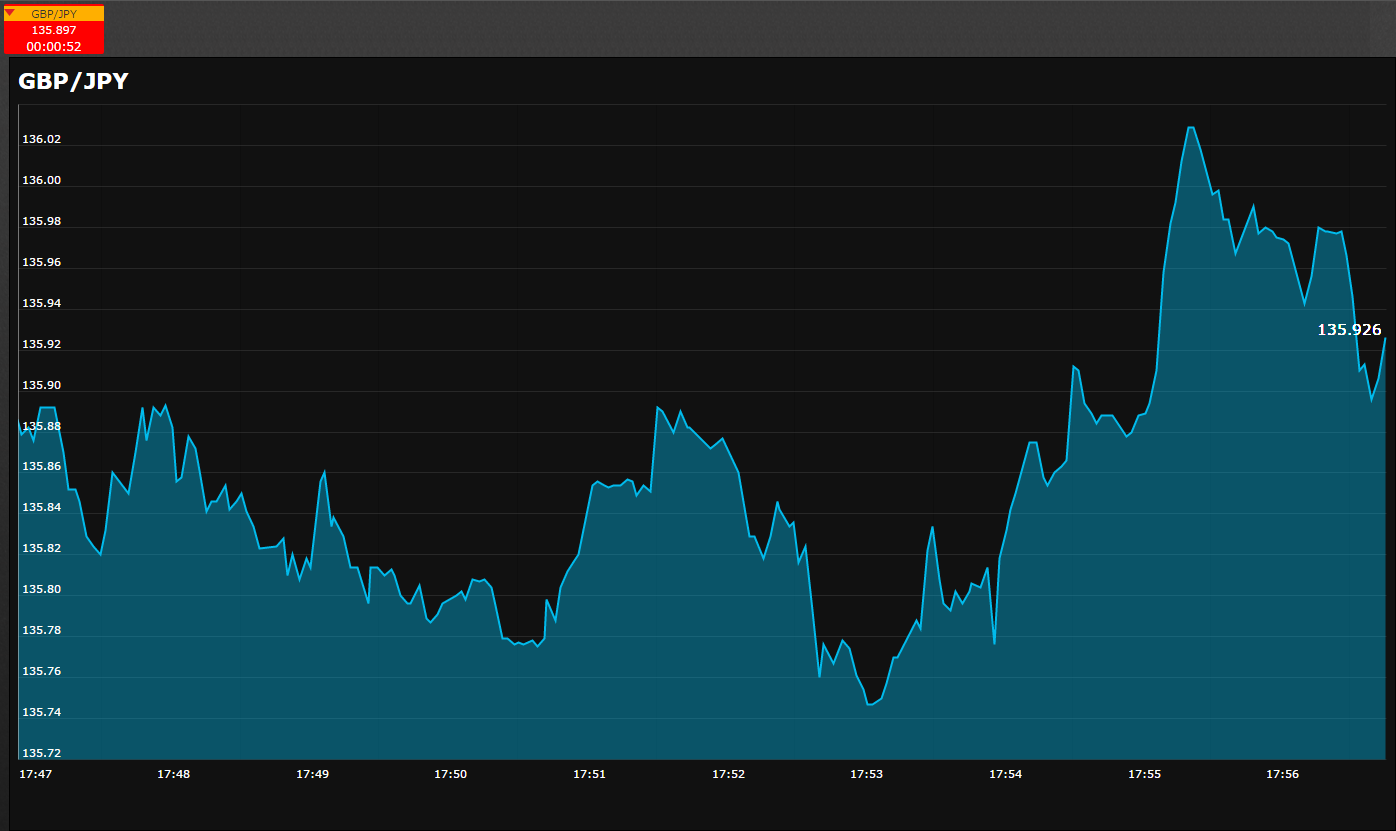Click the 135.96 price axis label
The width and height of the screenshot is (1396, 831).
pos(41,262)
